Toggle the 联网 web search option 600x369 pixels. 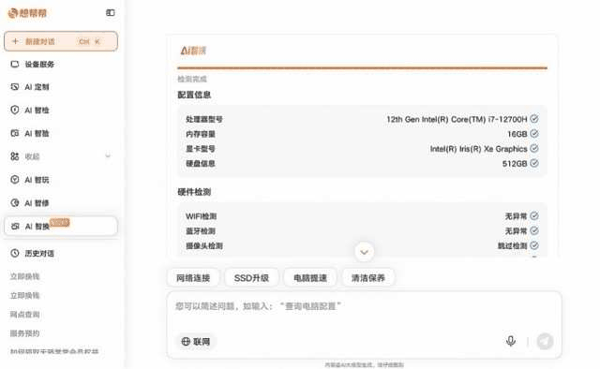196,341
